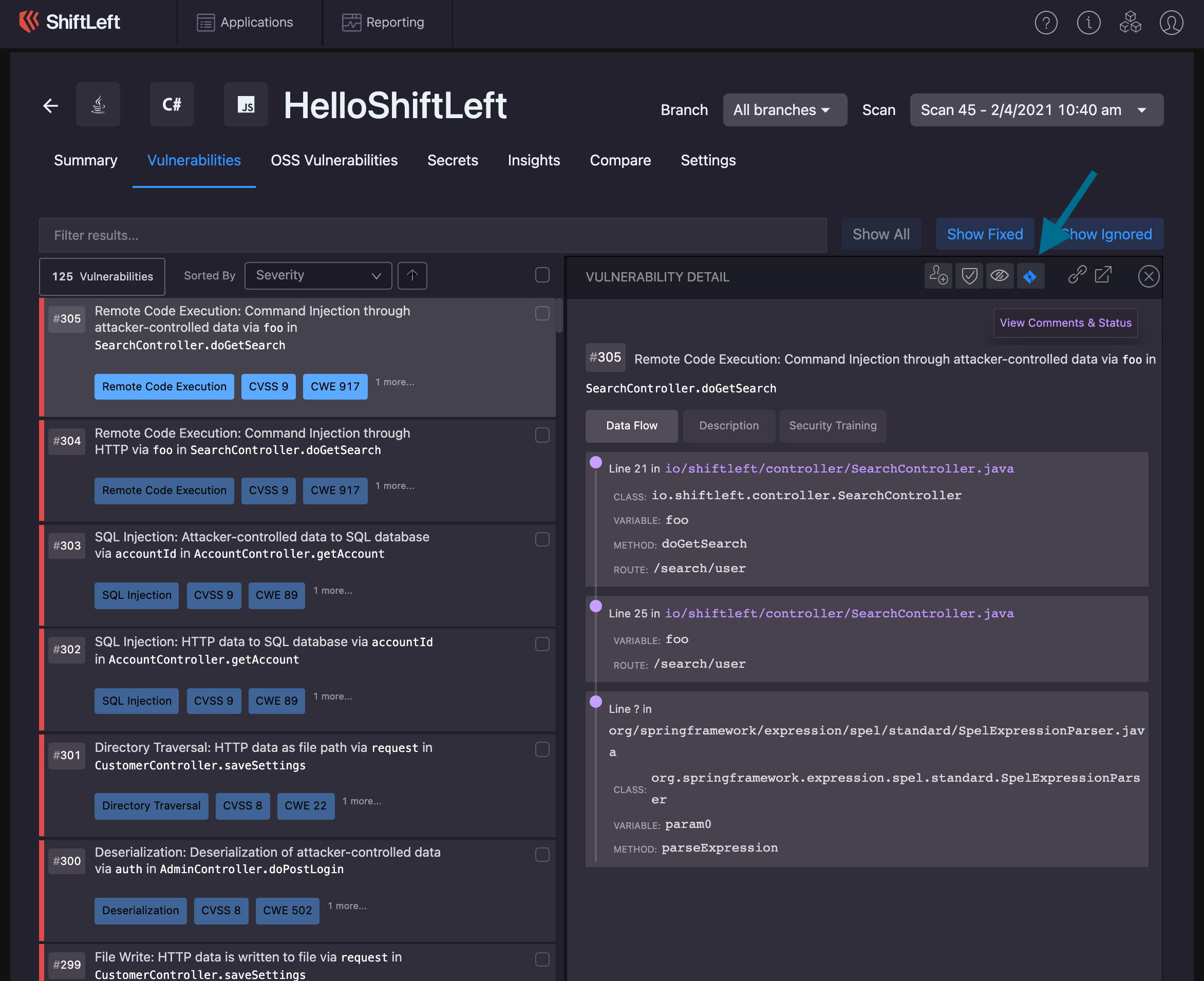Click View Comments & Status button

[1066, 323]
